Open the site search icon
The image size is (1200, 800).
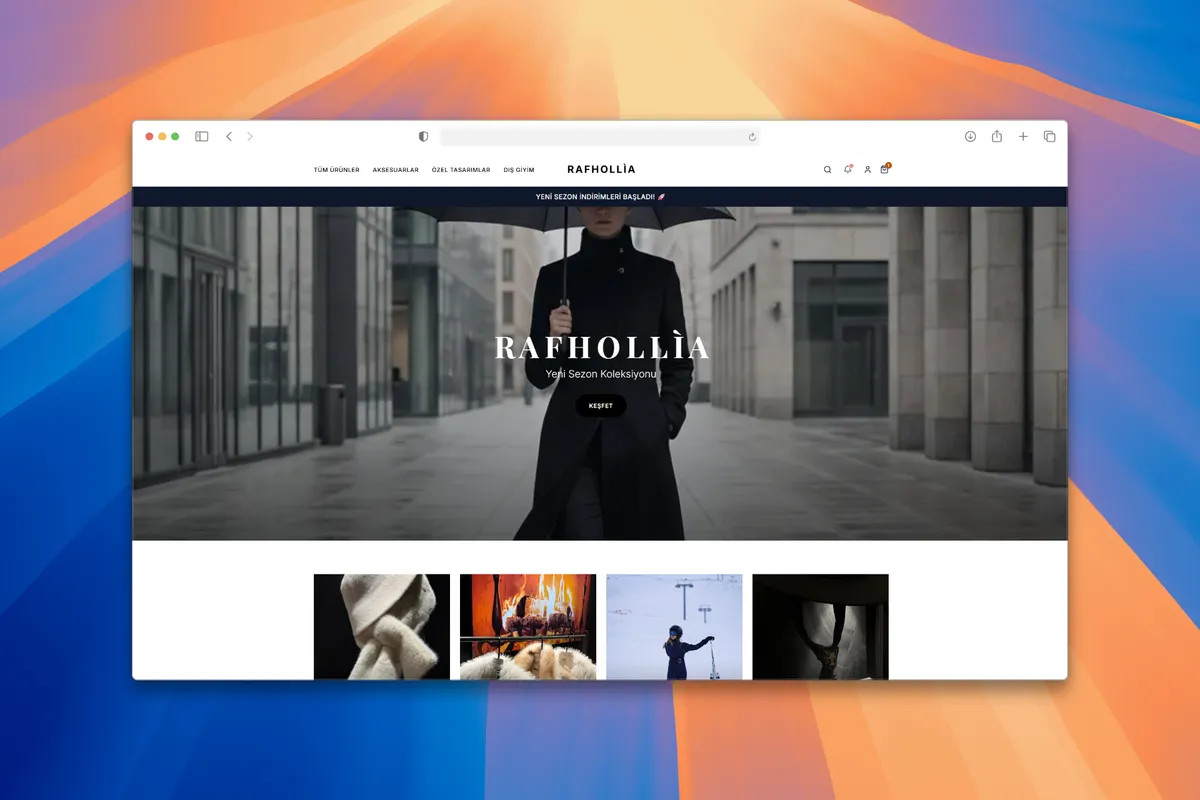[827, 170]
